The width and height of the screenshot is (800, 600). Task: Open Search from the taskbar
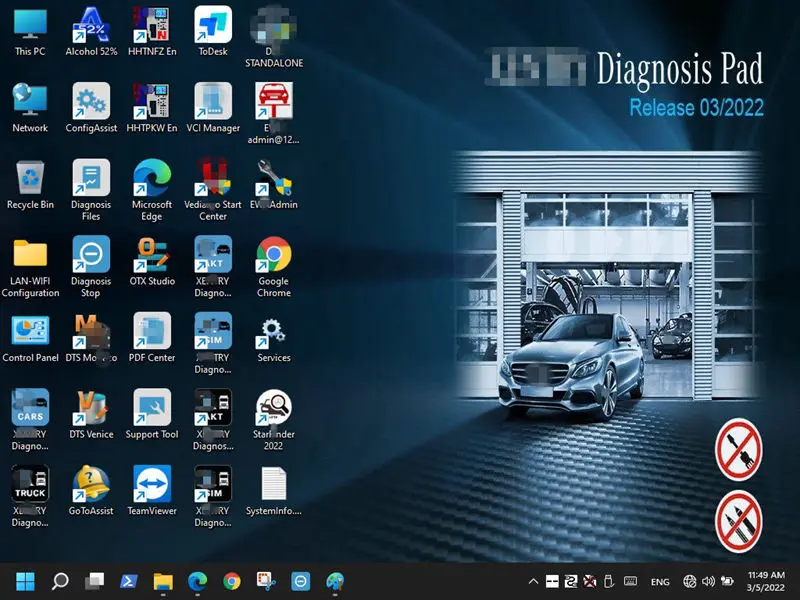tap(60, 581)
